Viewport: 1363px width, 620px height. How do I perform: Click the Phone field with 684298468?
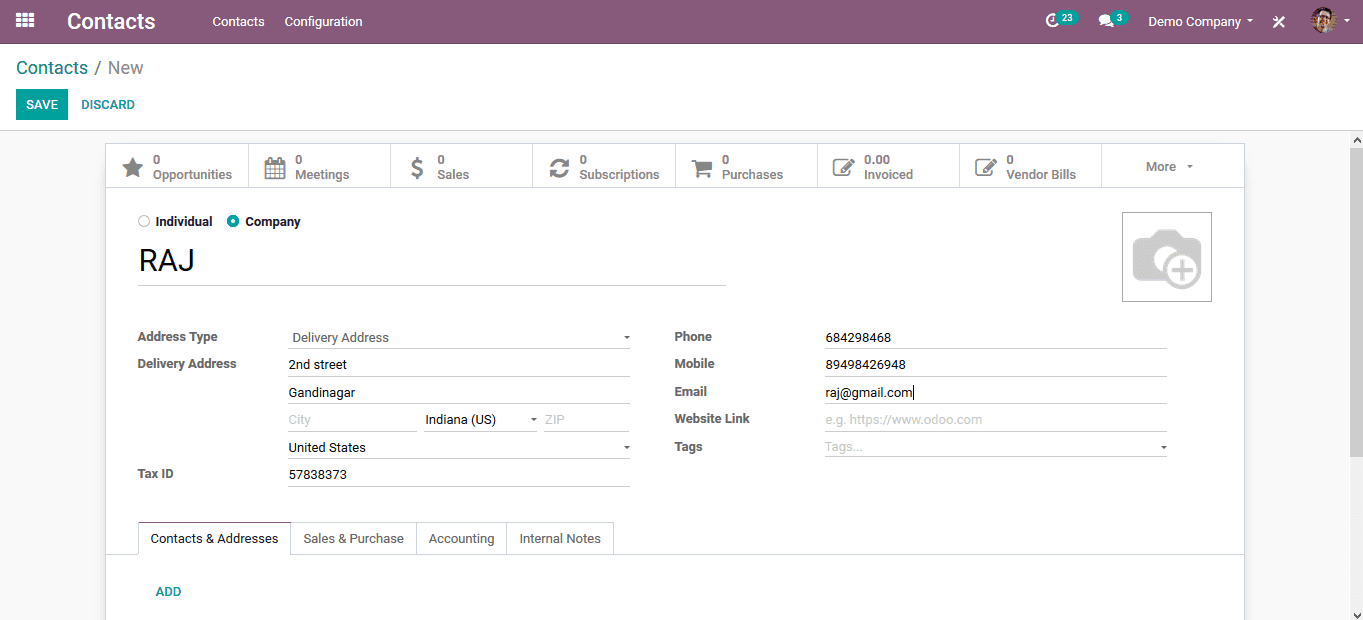point(996,338)
